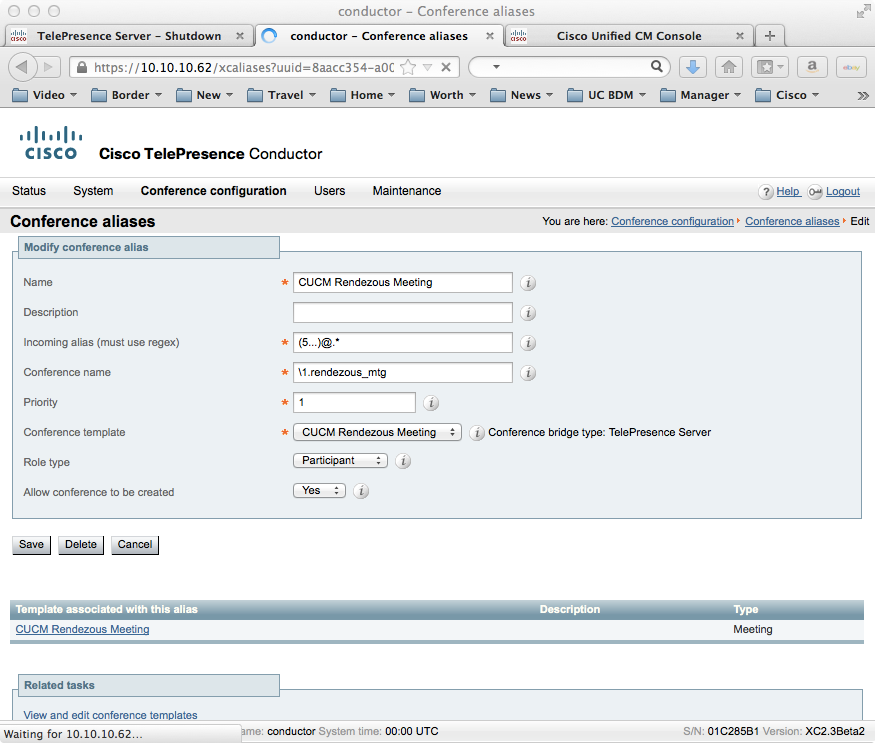Open info icon next to Priority field

click(x=431, y=403)
